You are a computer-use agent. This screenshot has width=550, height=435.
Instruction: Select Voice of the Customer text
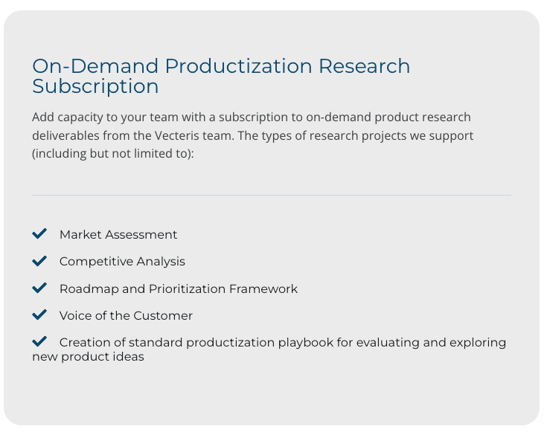click(x=126, y=316)
